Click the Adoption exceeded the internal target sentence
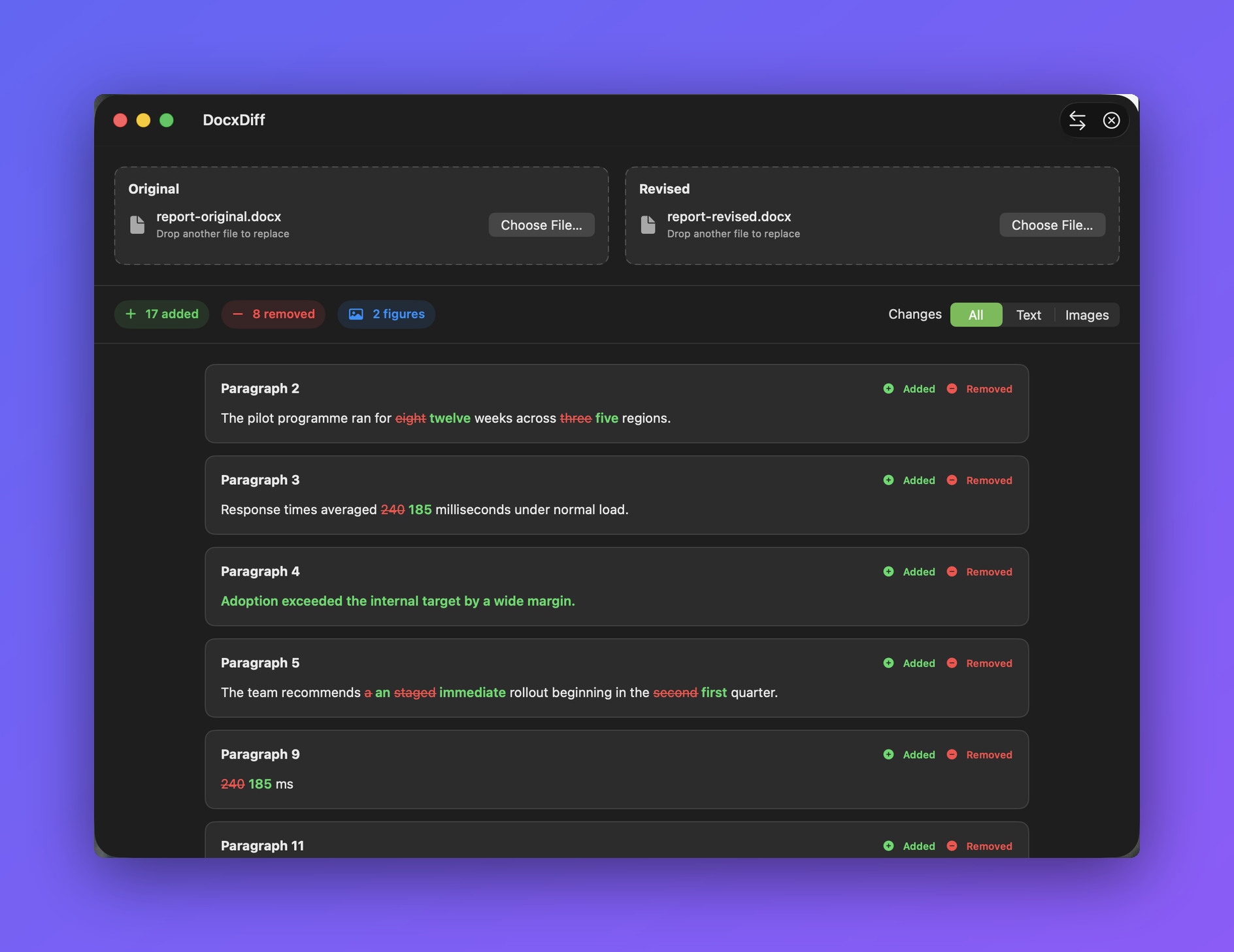Image resolution: width=1234 pixels, height=952 pixels. pos(398,601)
